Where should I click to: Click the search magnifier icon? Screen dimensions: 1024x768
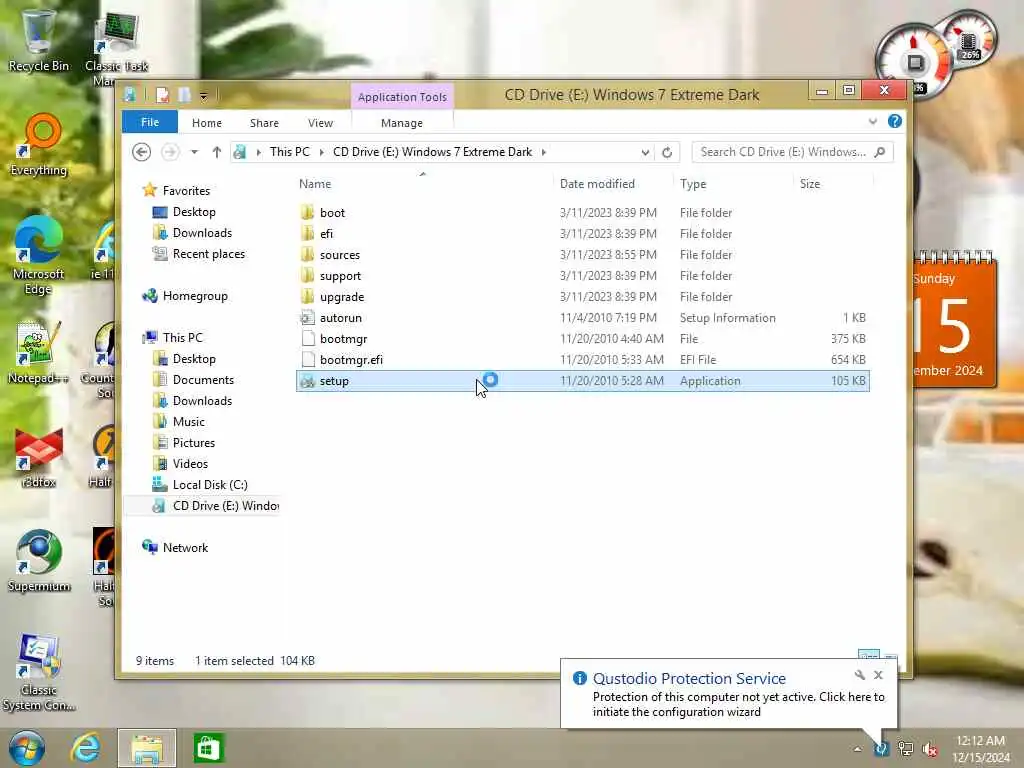[x=880, y=152]
